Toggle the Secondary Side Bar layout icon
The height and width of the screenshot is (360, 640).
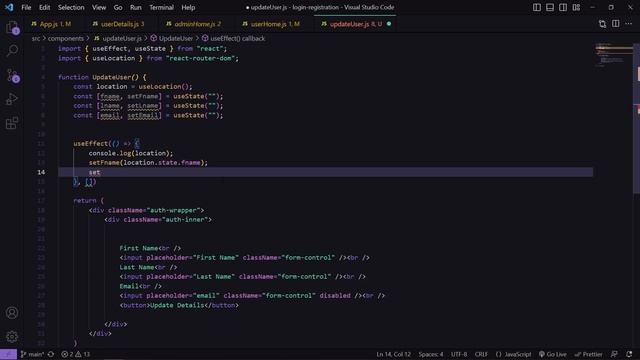563,7
